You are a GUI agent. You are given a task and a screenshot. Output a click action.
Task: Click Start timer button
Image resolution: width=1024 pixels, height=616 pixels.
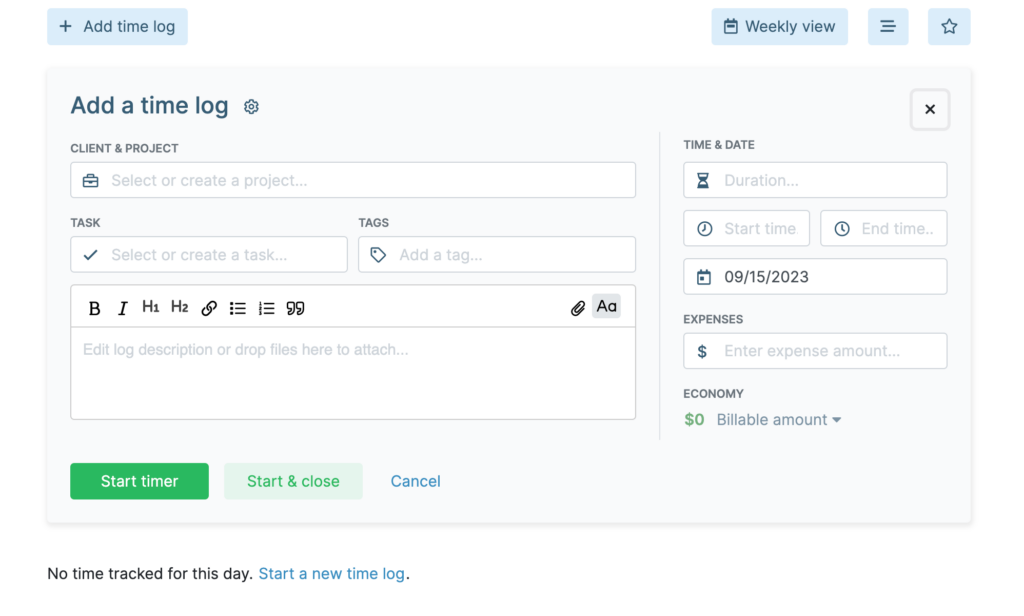click(139, 481)
